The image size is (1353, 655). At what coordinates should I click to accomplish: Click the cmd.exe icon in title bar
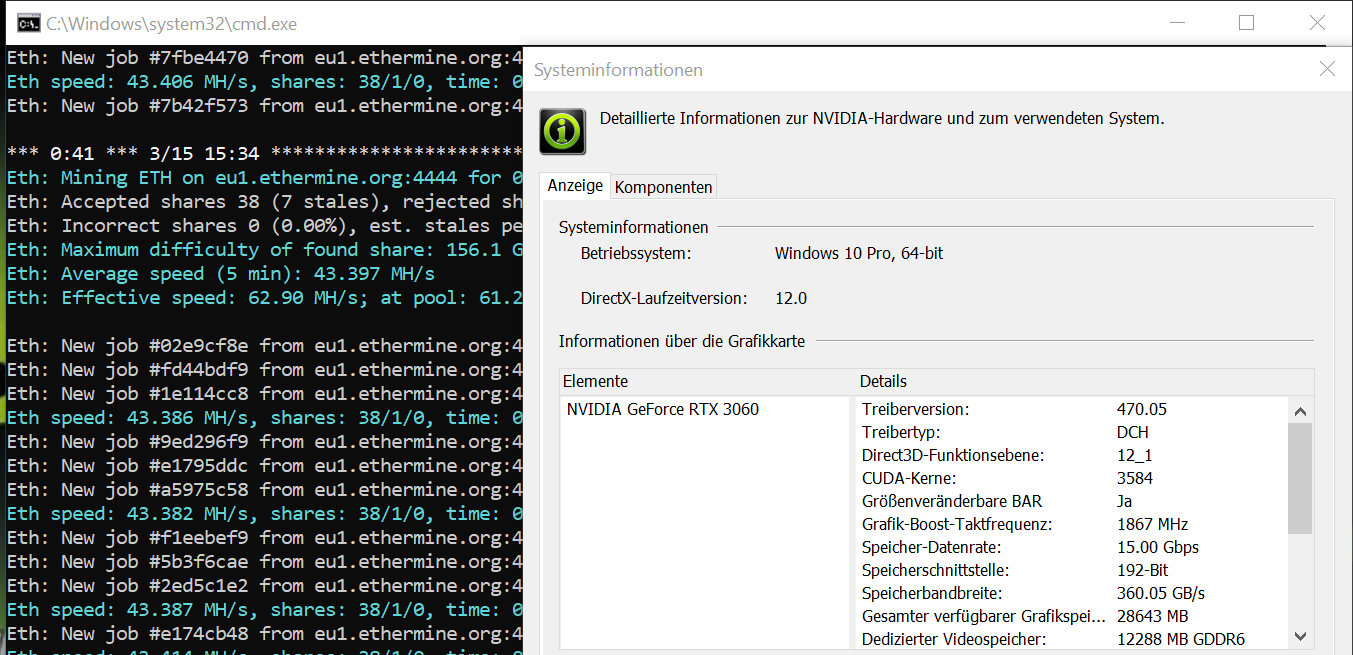[x=29, y=23]
